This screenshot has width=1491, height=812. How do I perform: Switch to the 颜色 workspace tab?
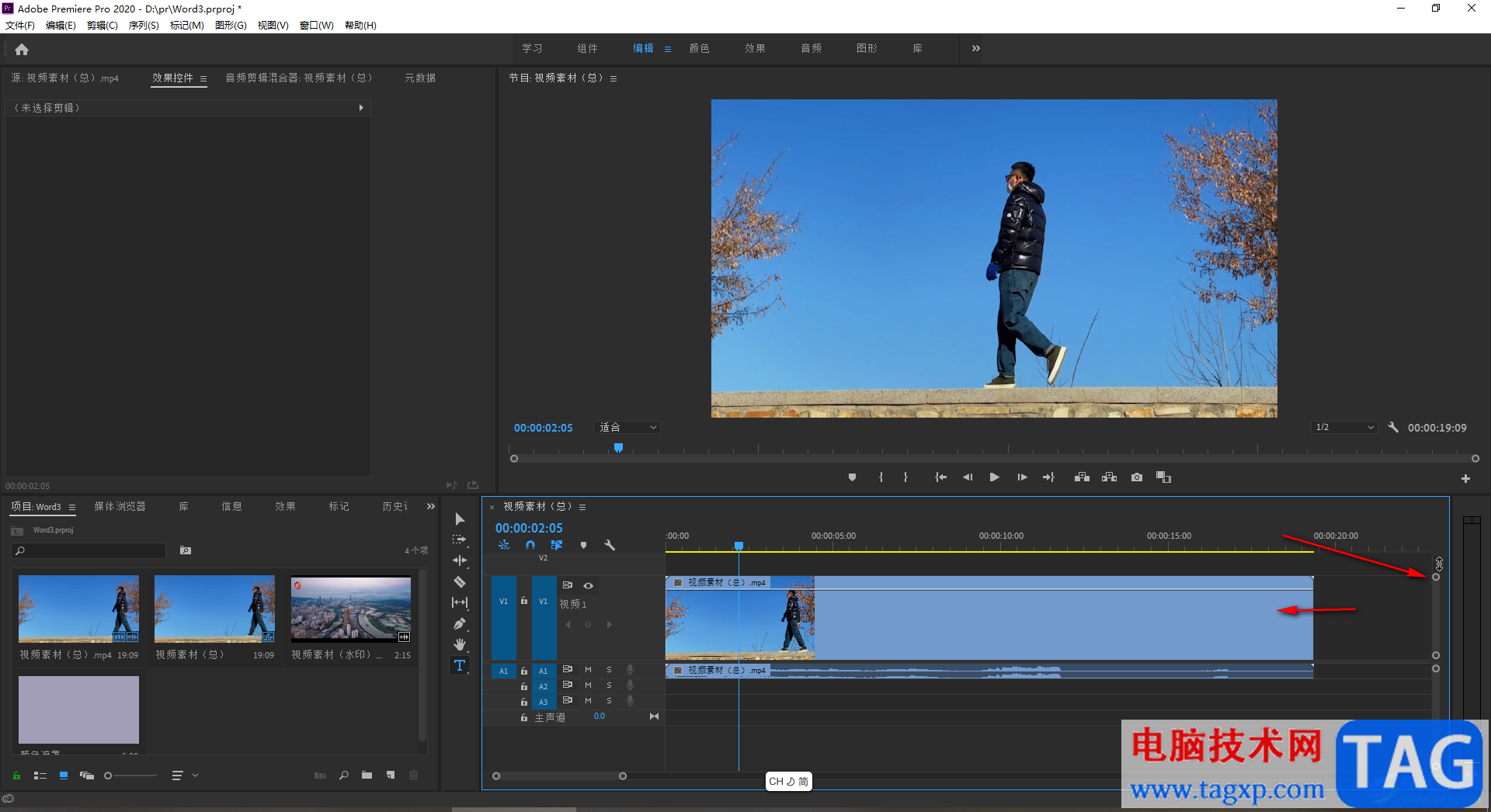tap(699, 48)
